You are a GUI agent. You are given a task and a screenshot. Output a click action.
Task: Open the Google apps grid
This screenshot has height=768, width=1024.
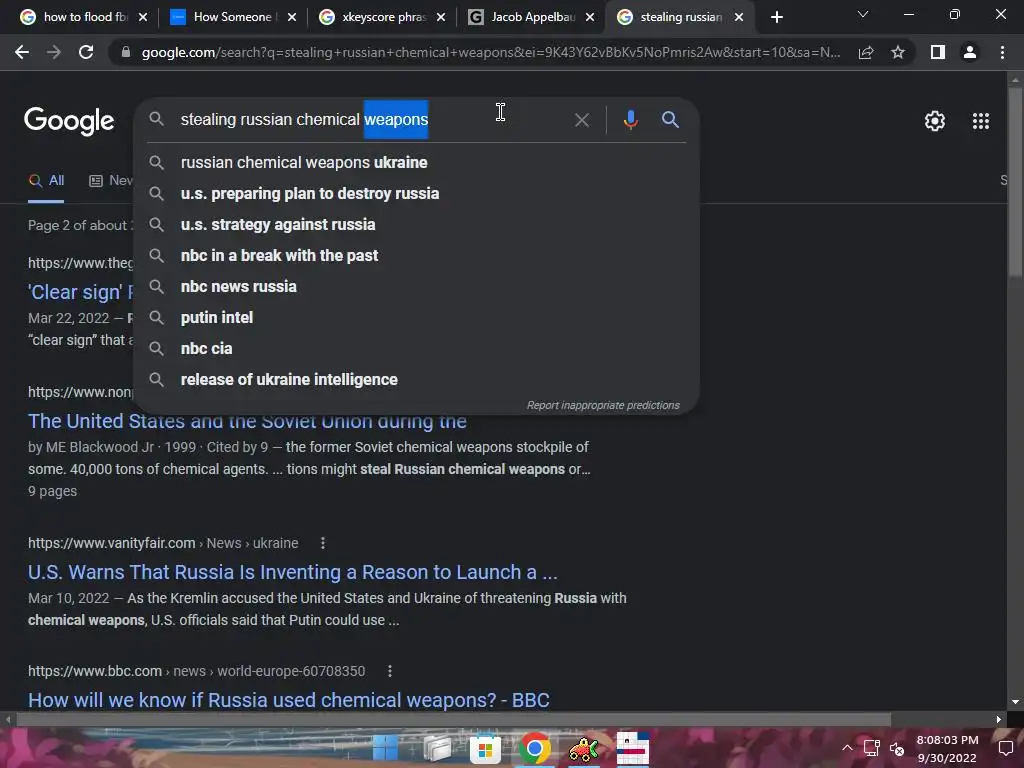980,121
